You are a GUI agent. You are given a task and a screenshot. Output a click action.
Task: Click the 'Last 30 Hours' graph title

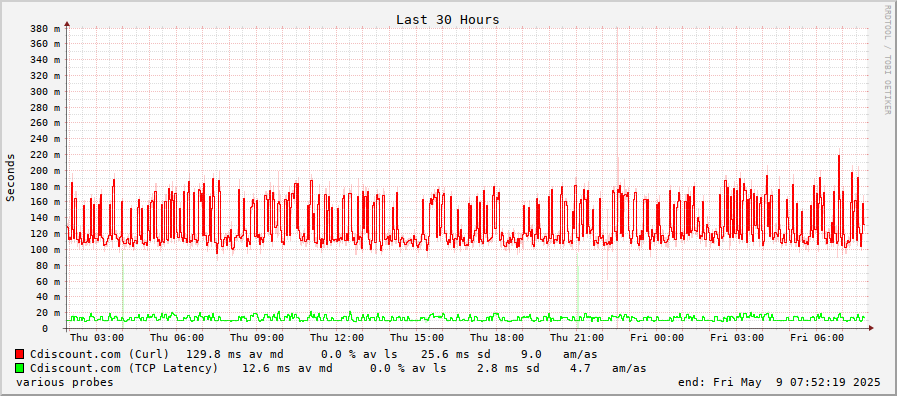pos(448,20)
